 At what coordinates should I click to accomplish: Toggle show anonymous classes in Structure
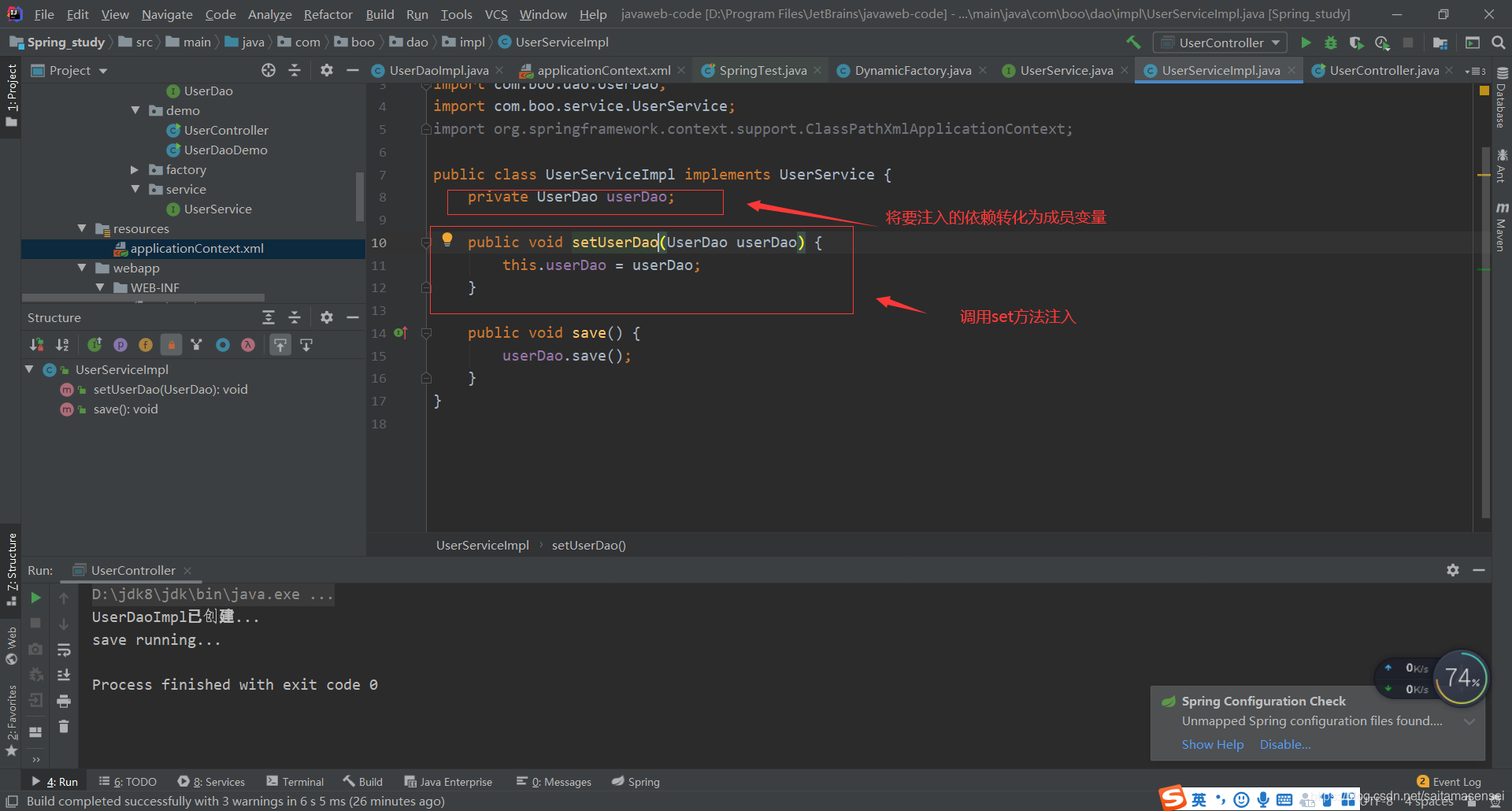[223, 345]
